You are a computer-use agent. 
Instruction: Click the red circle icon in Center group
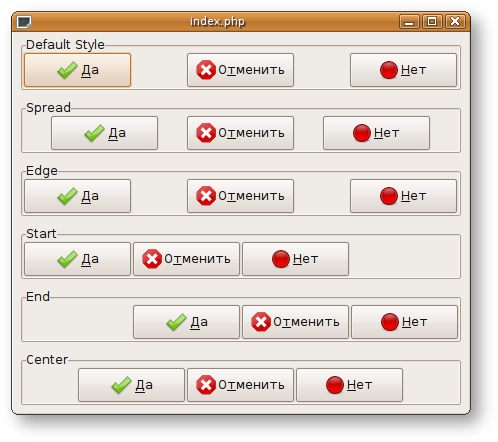coord(335,385)
